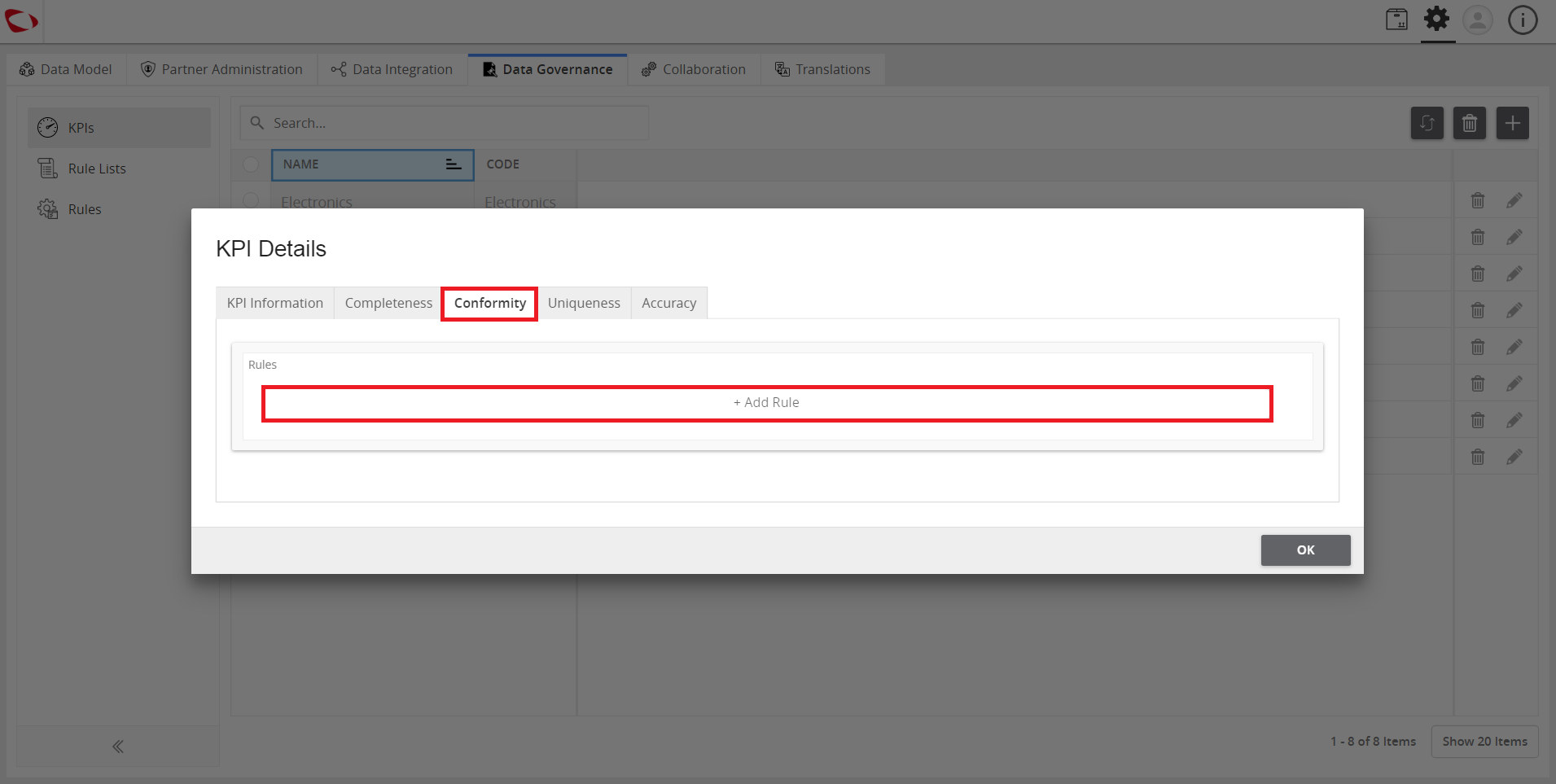
Task: Open the KPI Information tab in the dialog
Action: [275, 303]
